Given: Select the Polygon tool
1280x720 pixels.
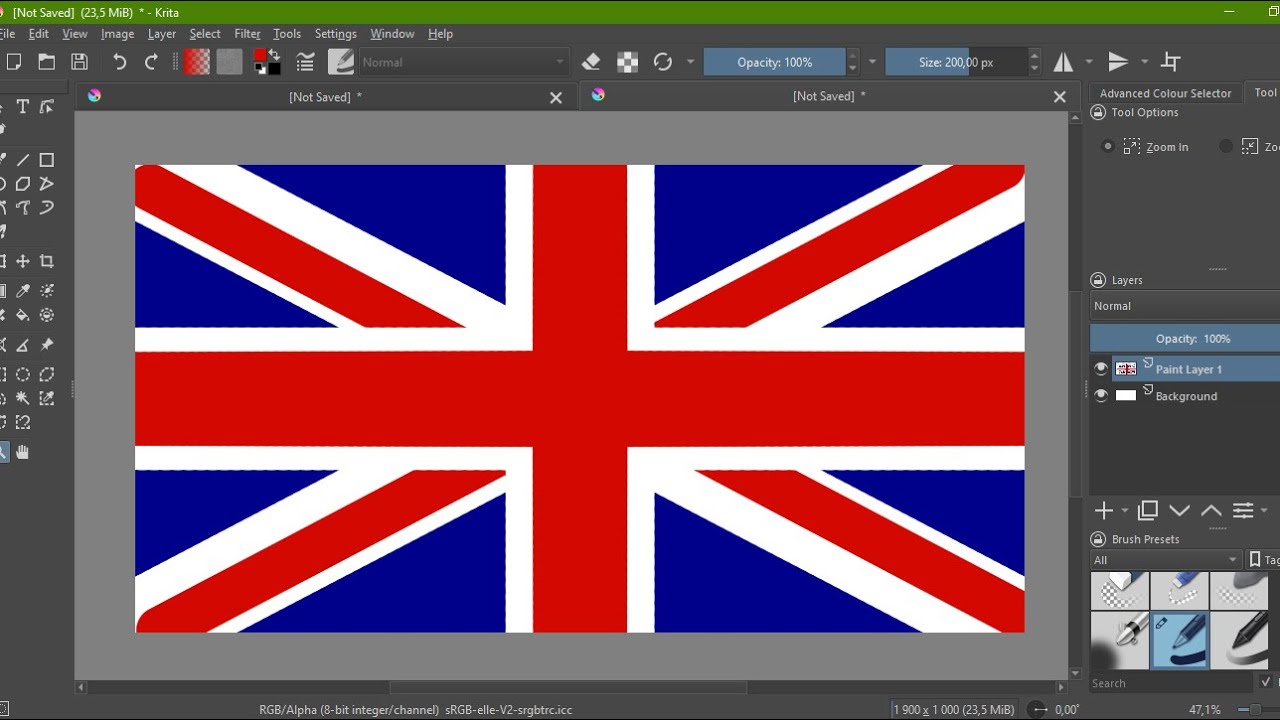Looking at the screenshot, I should point(22,184).
